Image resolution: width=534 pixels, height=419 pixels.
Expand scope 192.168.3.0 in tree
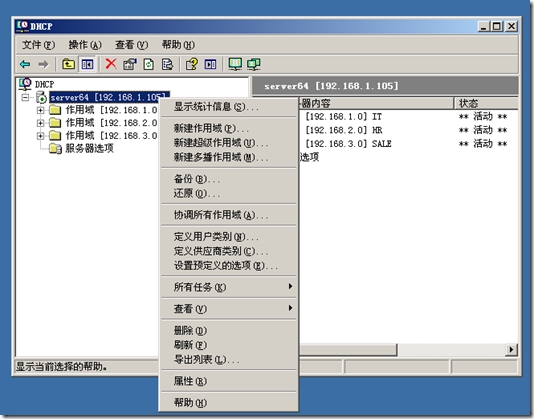click(41, 136)
